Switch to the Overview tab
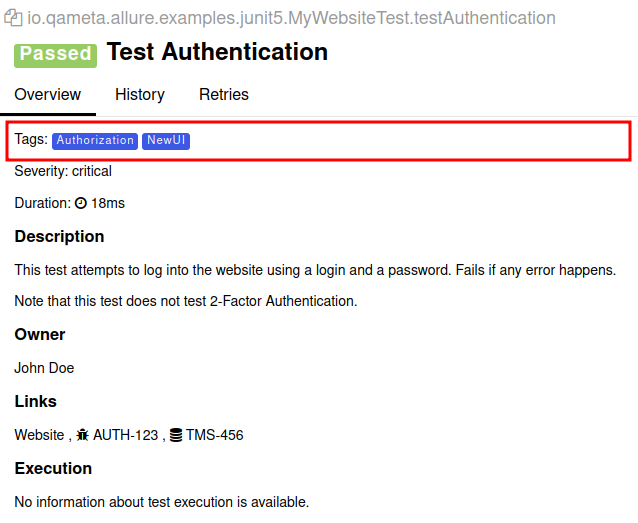638x523 pixels. coord(47,95)
